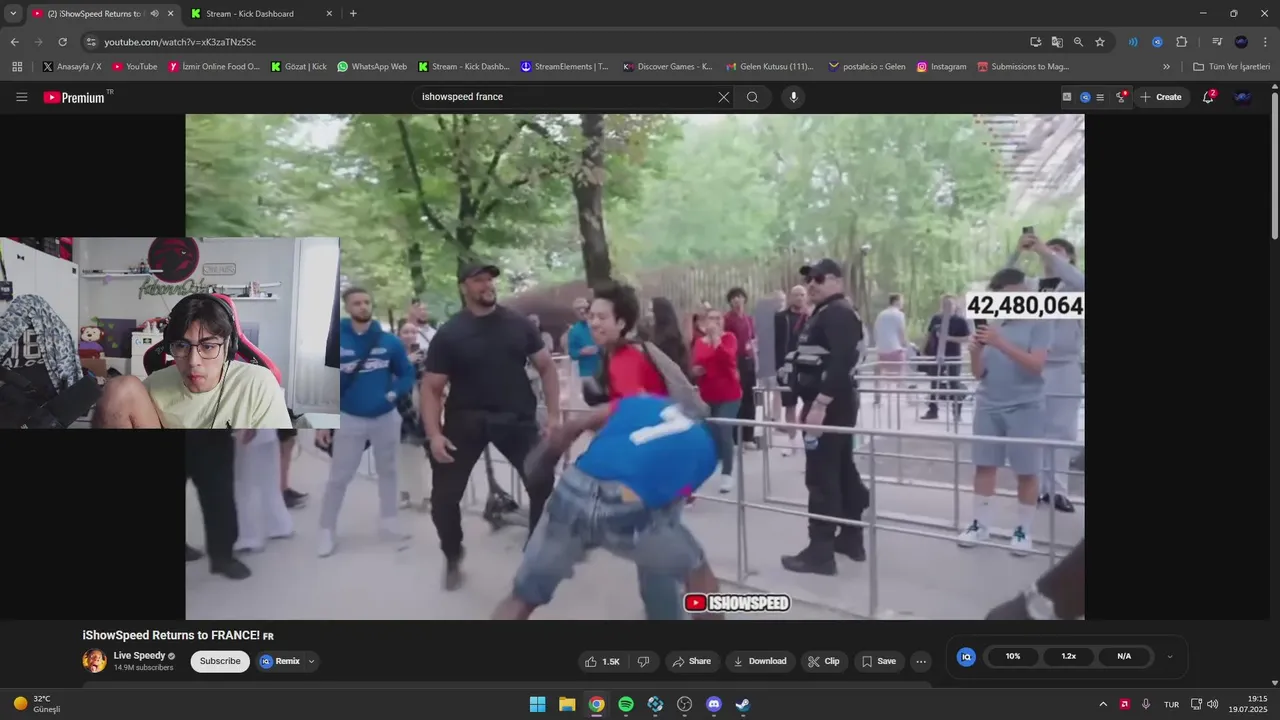The height and width of the screenshot is (720, 1280).
Task: Select the N/A vidIQ stat pill
Action: [1124, 656]
